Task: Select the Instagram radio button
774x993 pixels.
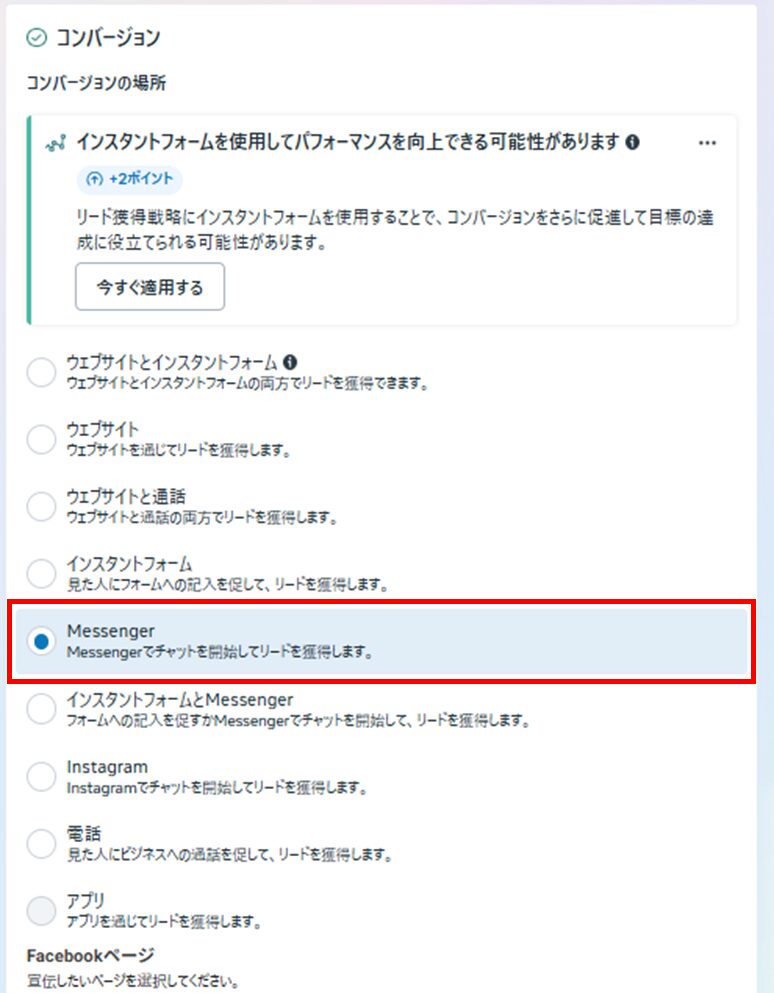Action: (41, 776)
